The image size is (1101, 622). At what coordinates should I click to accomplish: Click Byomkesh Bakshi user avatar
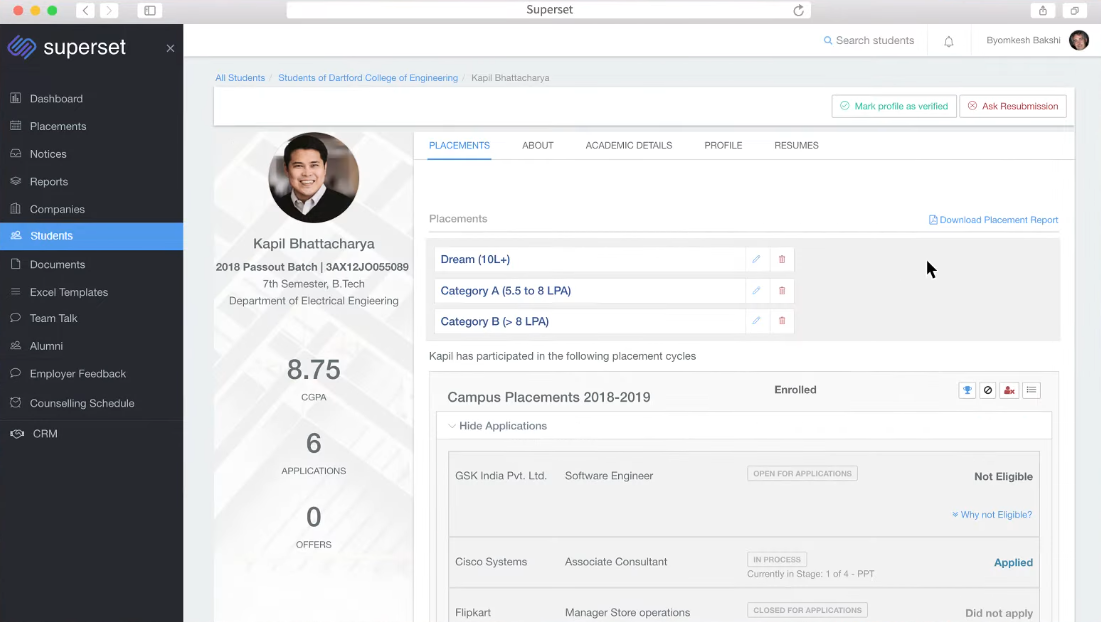click(x=1079, y=40)
